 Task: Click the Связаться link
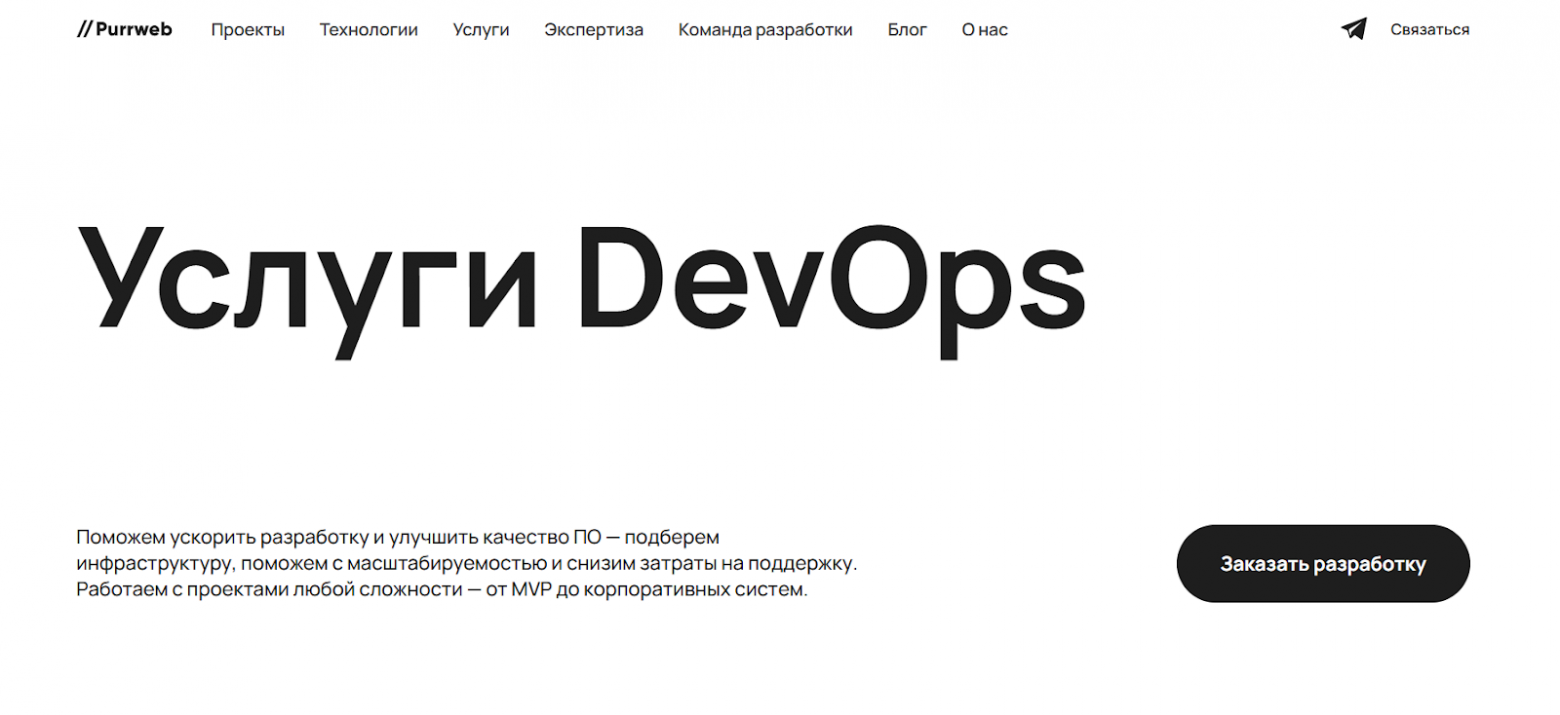[1429, 29]
